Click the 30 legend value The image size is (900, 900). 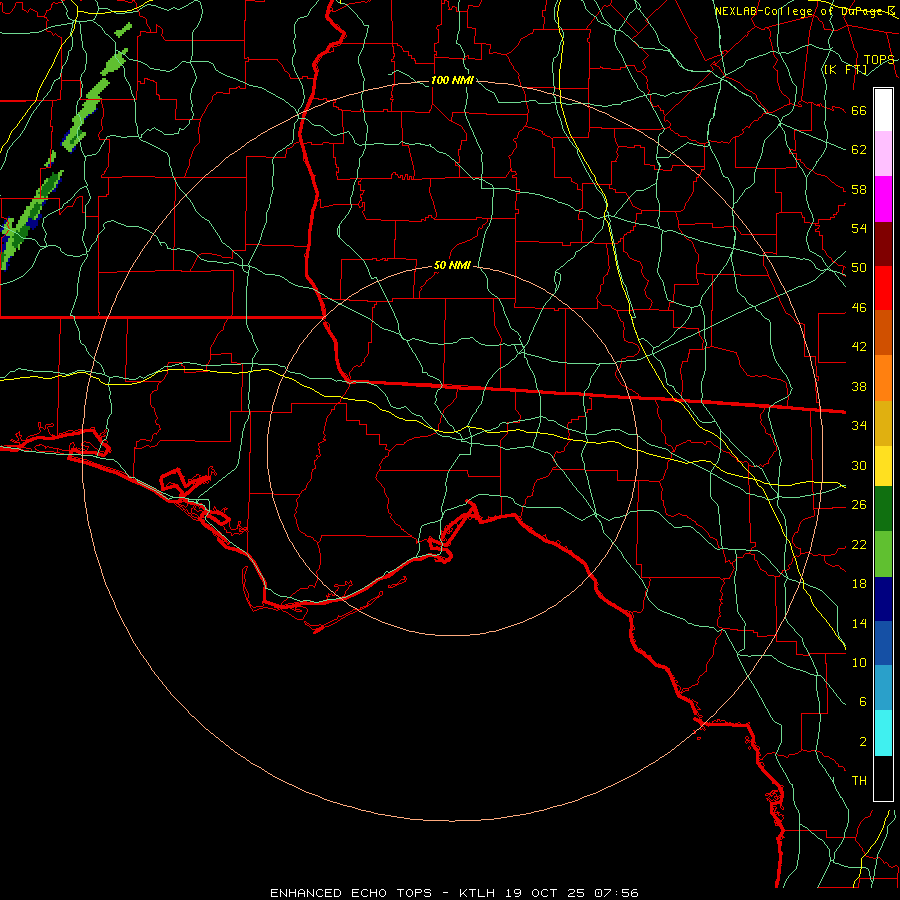[859, 465]
